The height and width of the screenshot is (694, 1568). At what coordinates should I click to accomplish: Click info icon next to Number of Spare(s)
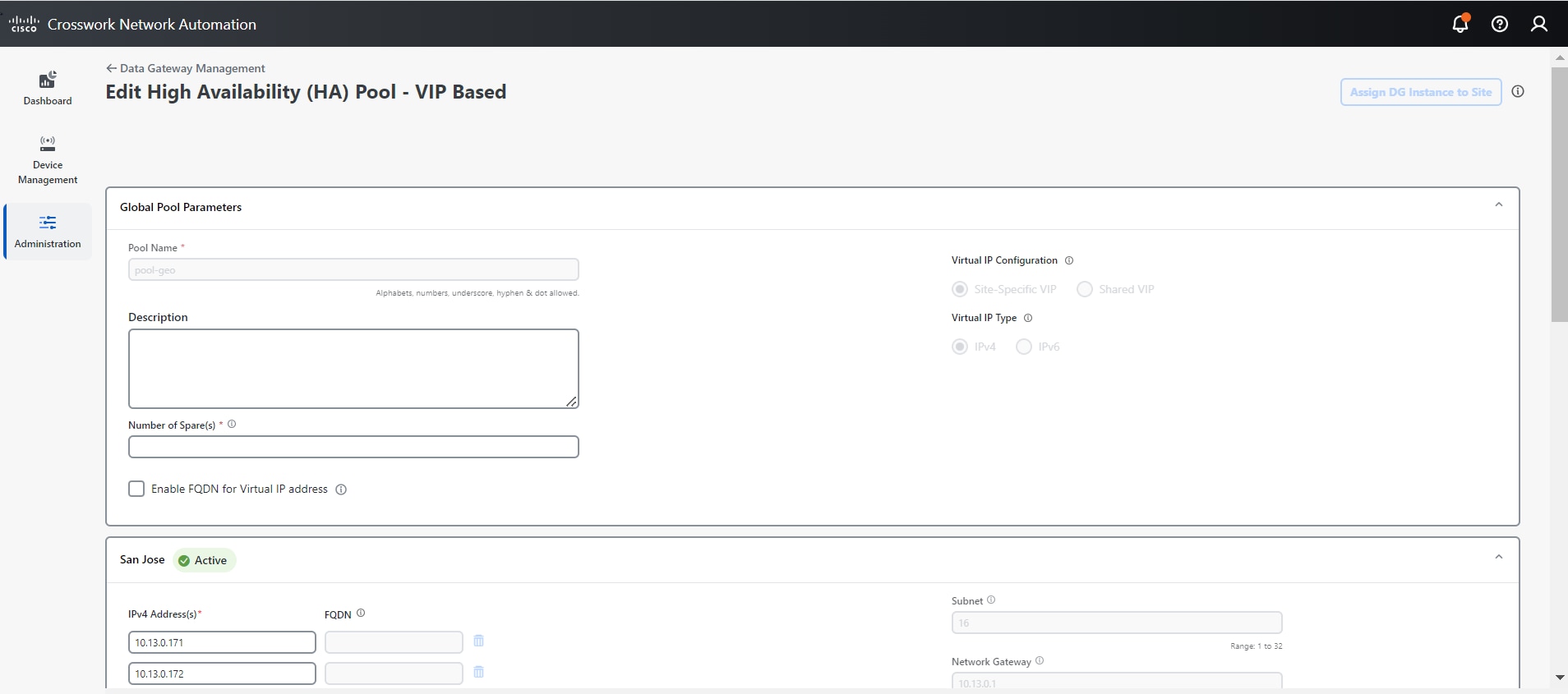(232, 425)
